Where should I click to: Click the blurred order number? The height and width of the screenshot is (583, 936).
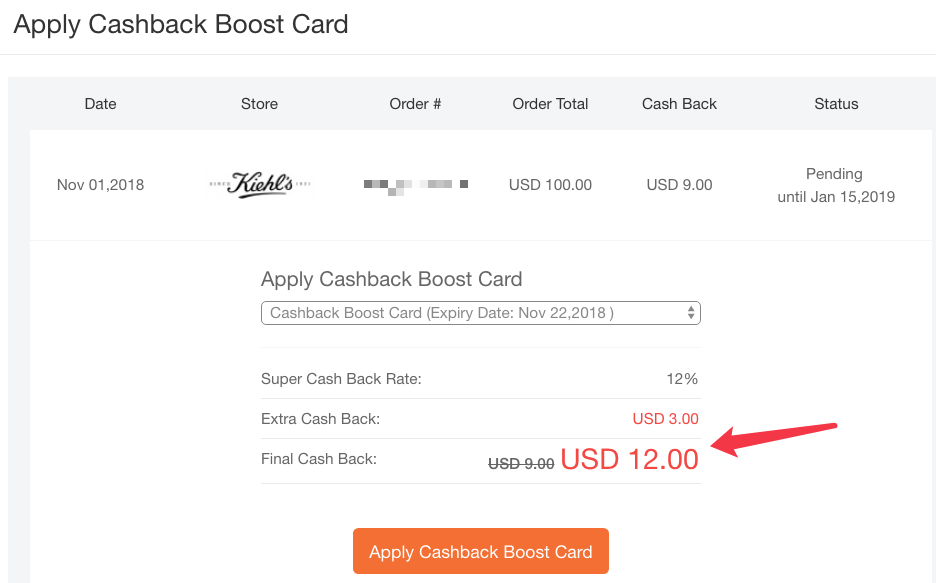pos(415,185)
